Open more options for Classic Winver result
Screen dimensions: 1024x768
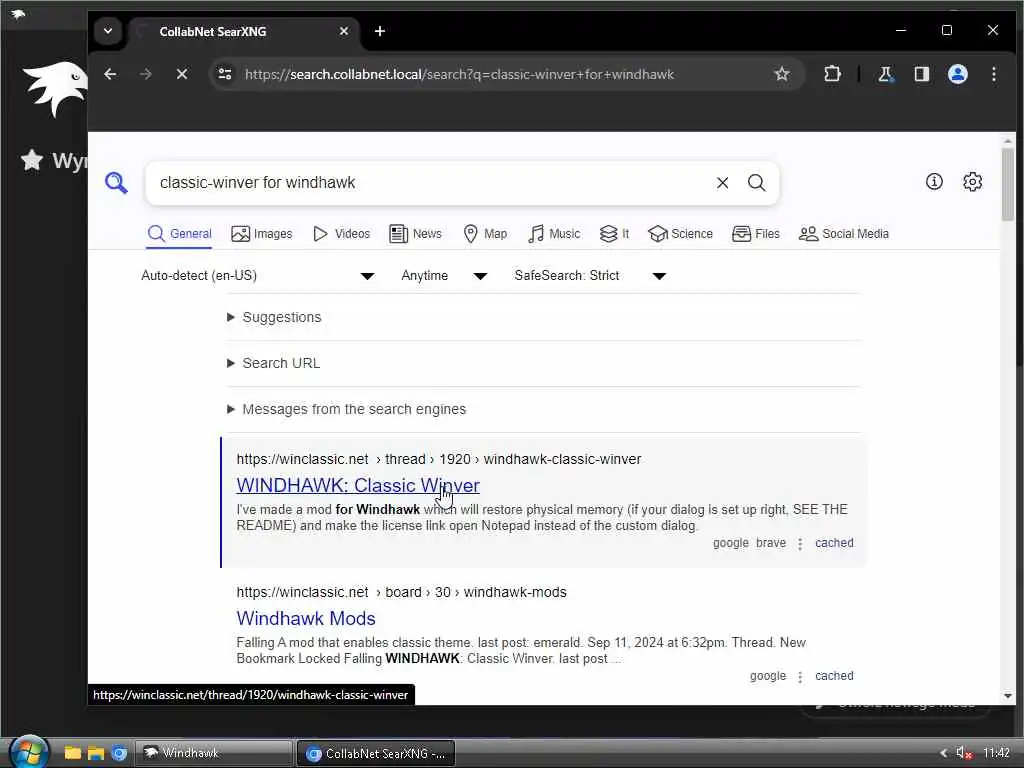pos(800,543)
